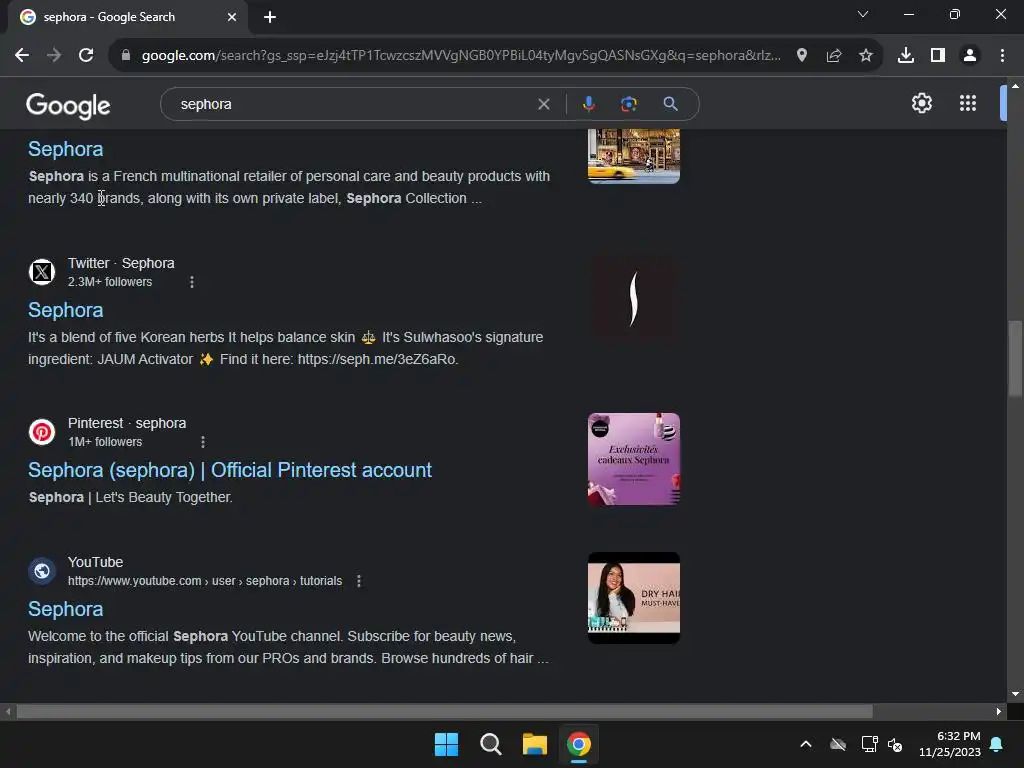The height and width of the screenshot is (768, 1024).
Task: Click the purple Pinterest thumbnail
Action: coord(633,459)
